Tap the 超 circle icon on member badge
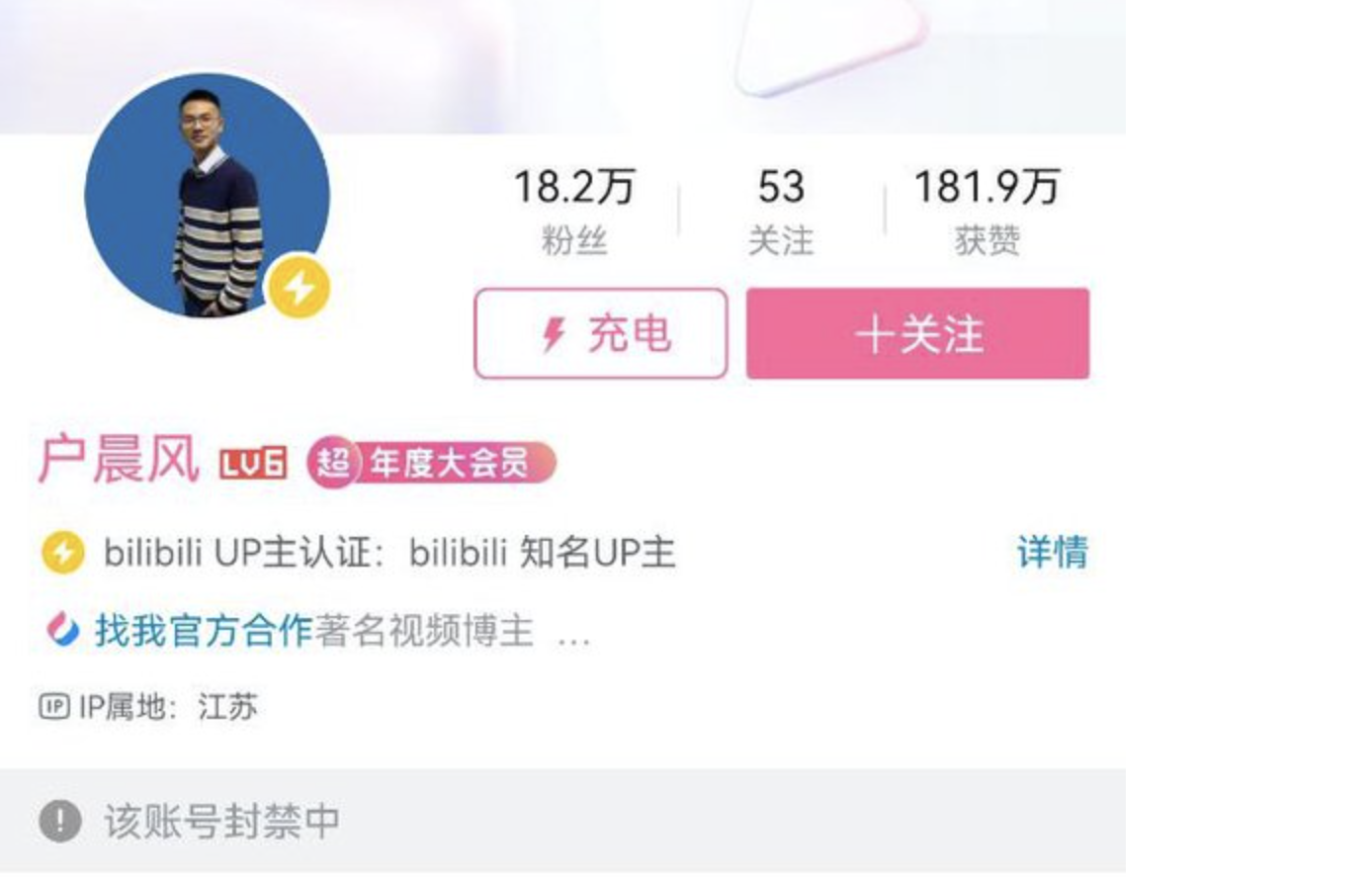Screen dimensions: 1372x884 coord(332,462)
